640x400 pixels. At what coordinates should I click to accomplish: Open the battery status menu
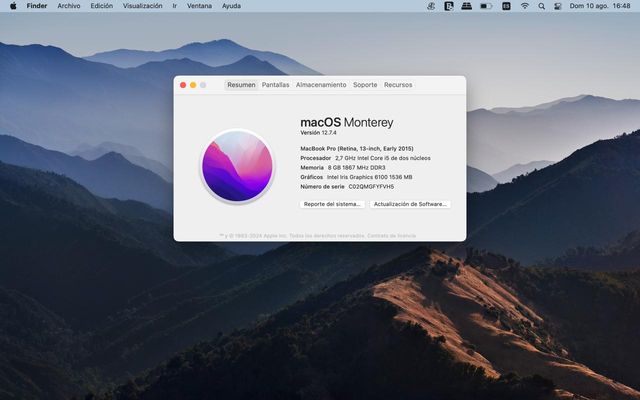click(x=486, y=6)
